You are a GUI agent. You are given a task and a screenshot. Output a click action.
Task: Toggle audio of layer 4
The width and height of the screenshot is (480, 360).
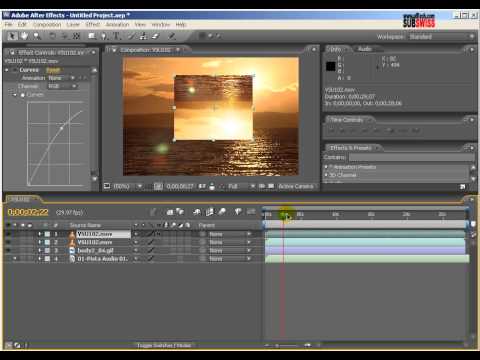15,259
